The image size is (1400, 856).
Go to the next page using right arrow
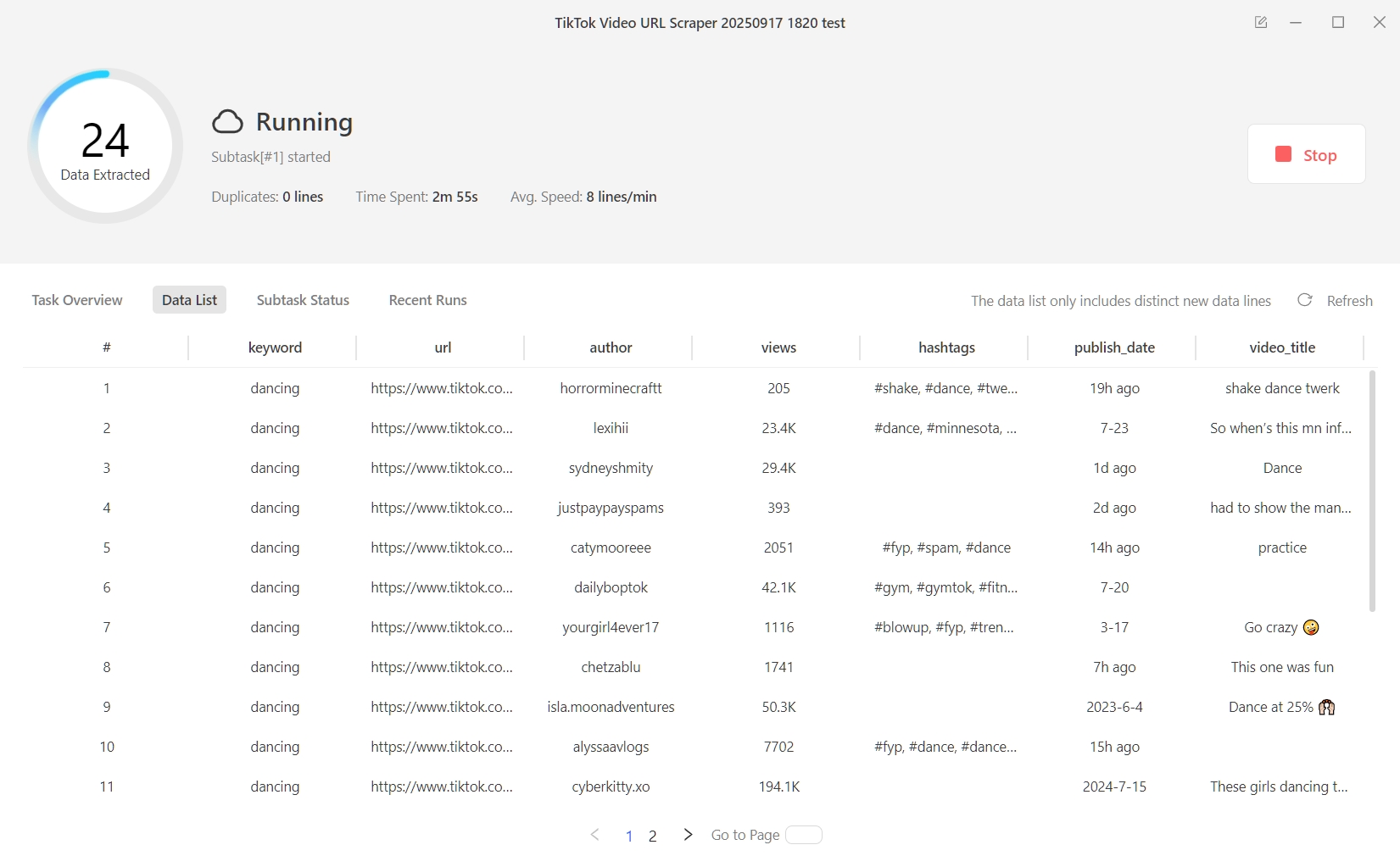pyautogui.click(x=687, y=835)
